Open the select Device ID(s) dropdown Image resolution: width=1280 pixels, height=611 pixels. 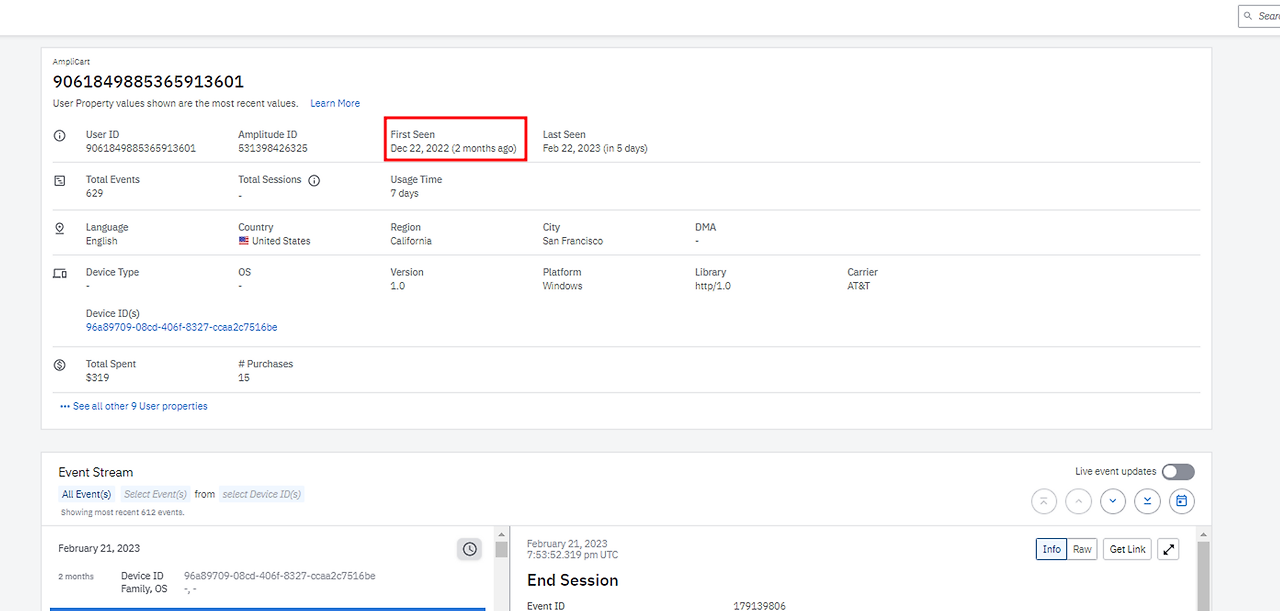261,494
